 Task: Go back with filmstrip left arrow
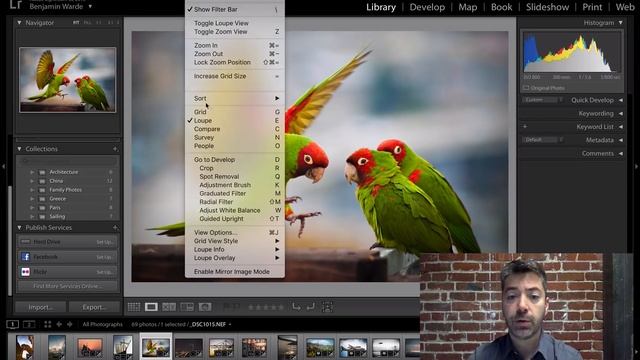pyautogui.click(x=59, y=324)
